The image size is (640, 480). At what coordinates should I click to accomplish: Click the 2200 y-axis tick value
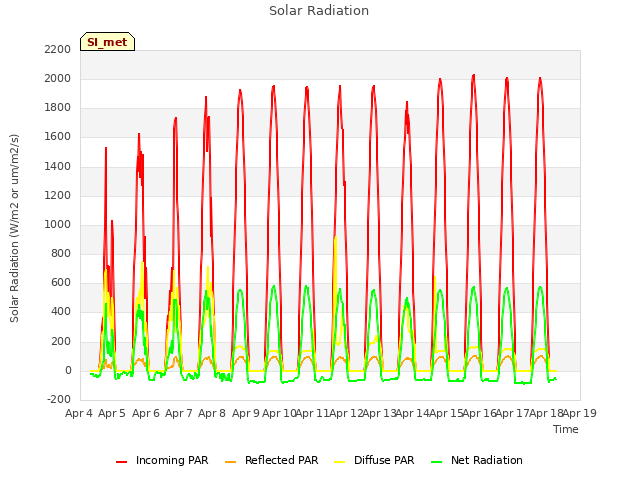(x=58, y=49)
